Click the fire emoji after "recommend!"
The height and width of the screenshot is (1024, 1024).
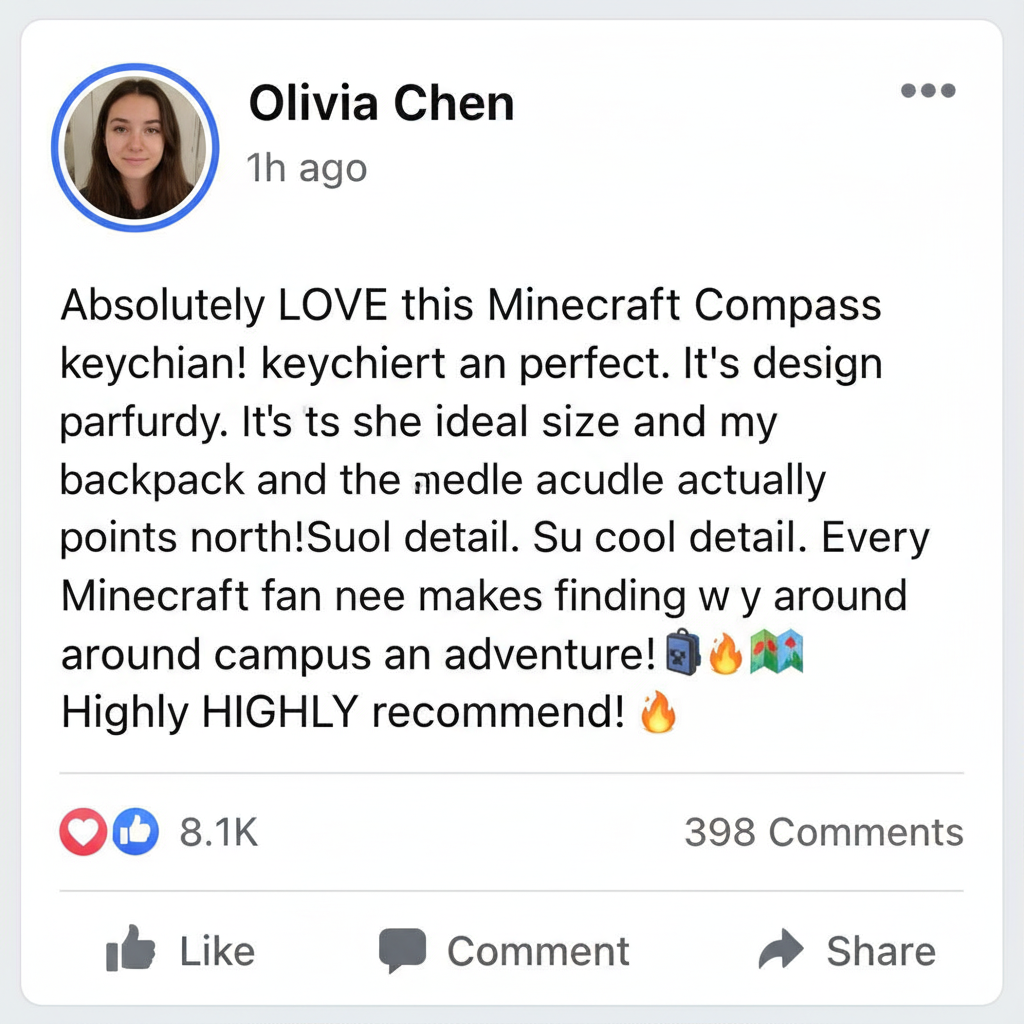tap(656, 714)
